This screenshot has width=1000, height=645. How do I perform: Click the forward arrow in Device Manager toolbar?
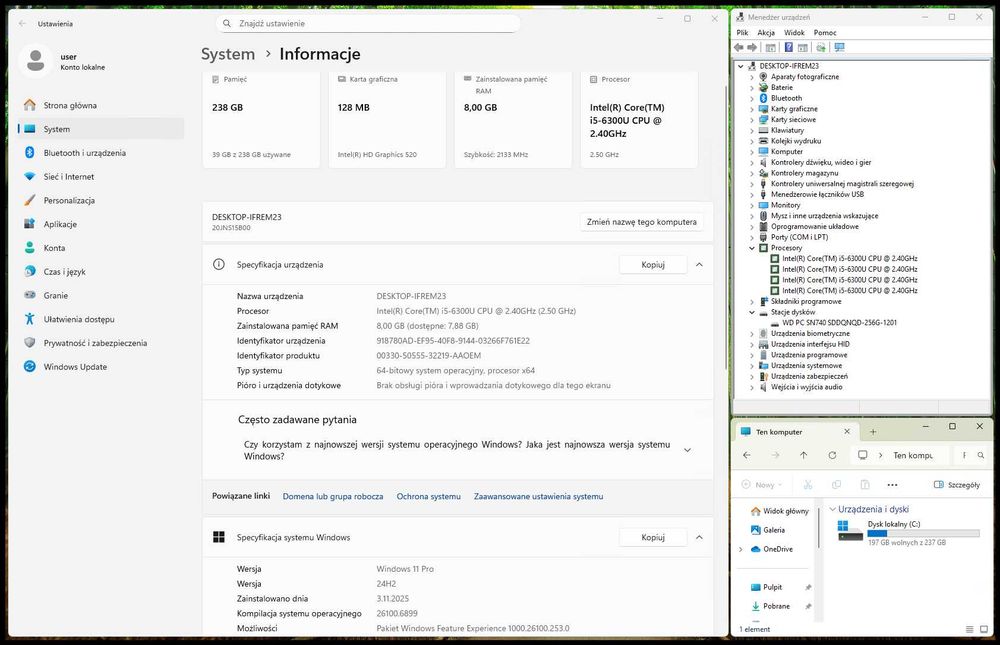pyautogui.click(x=753, y=47)
